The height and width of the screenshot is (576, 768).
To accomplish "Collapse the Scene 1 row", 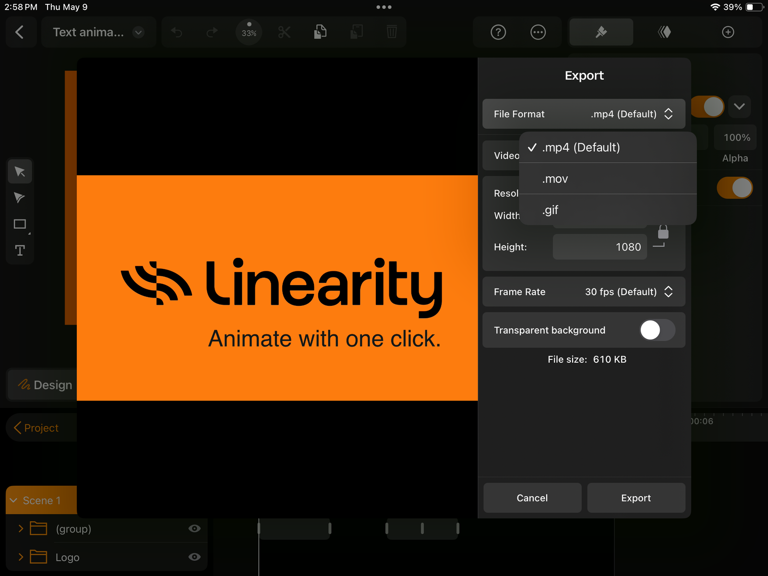I will 14,501.
